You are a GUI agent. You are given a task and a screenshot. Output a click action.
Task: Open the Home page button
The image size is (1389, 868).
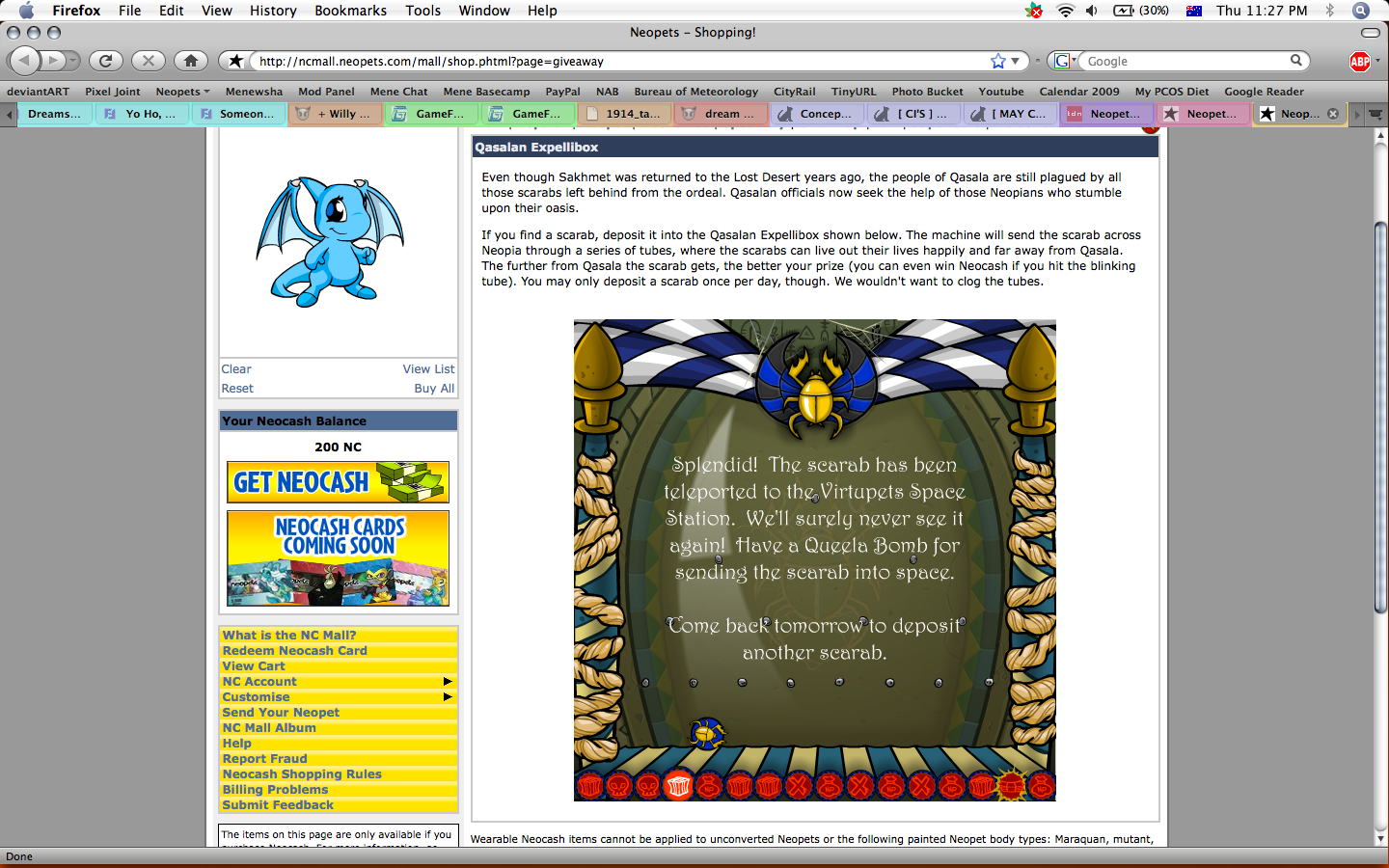tap(191, 61)
